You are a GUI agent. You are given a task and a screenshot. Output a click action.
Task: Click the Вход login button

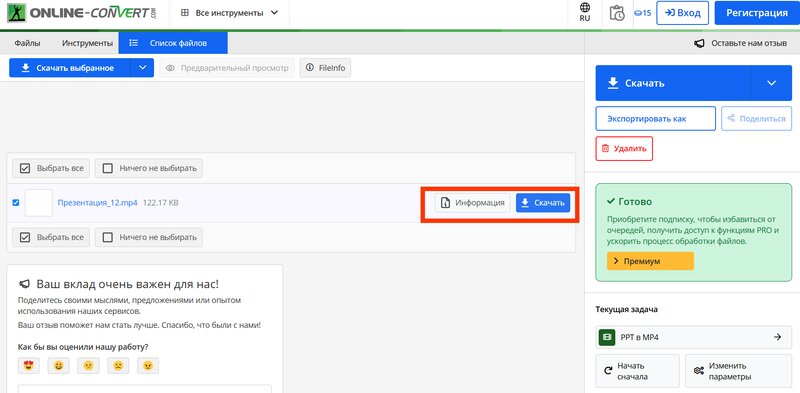tap(683, 13)
